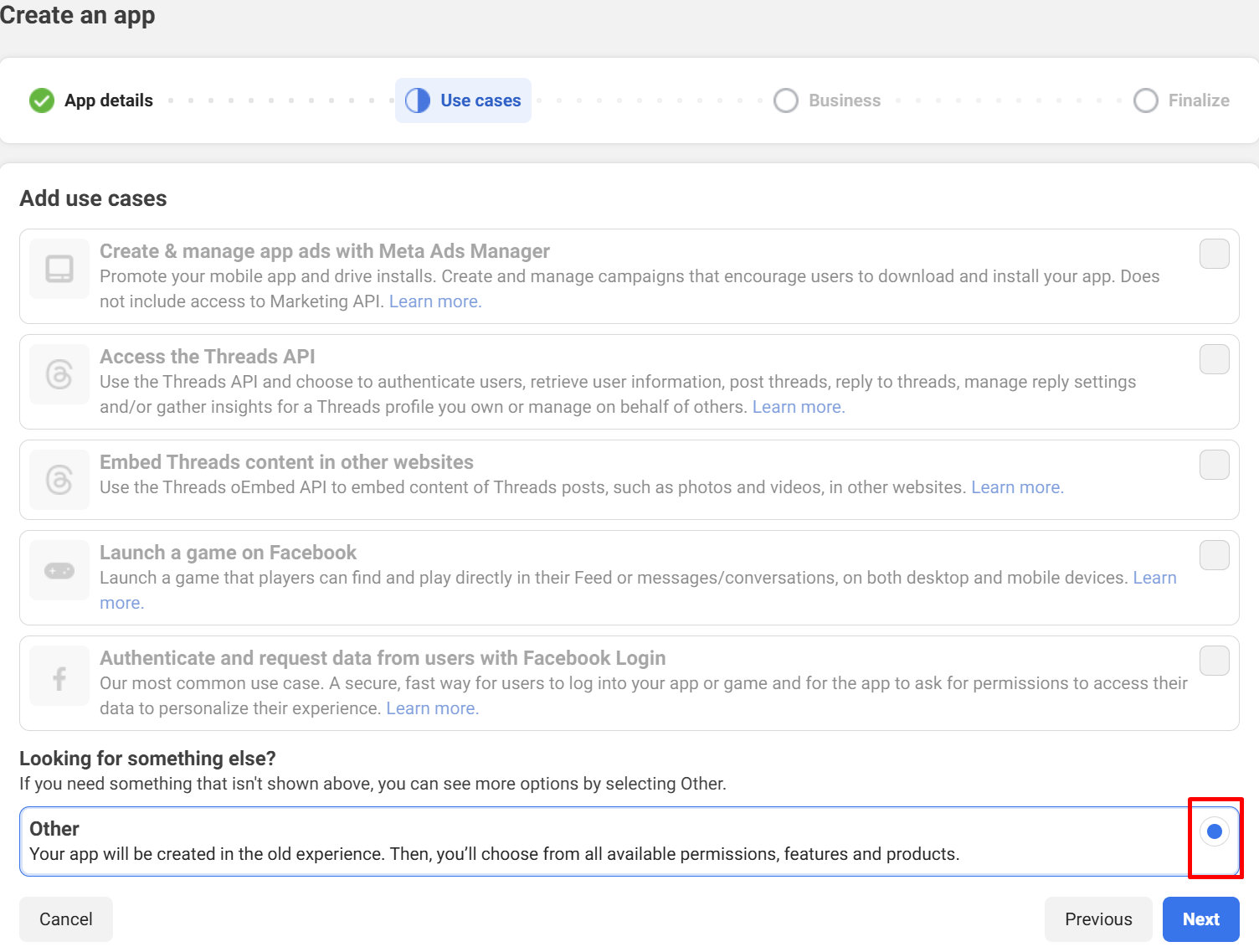The width and height of the screenshot is (1259, 952).
Task: Open Learn more link for Embed Threads content
Action: [x=1016, y=487]
